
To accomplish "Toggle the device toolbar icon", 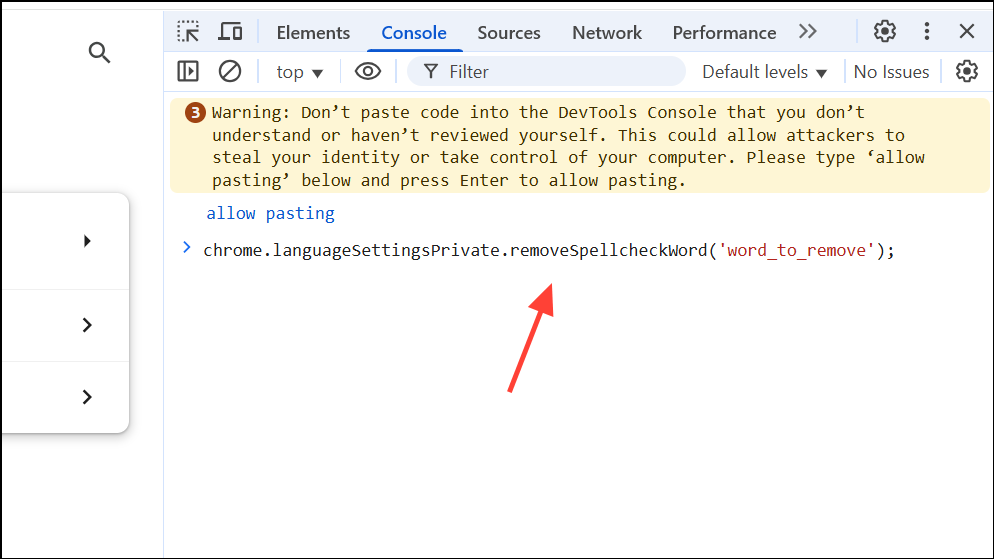I will click(x=230, y=32).
